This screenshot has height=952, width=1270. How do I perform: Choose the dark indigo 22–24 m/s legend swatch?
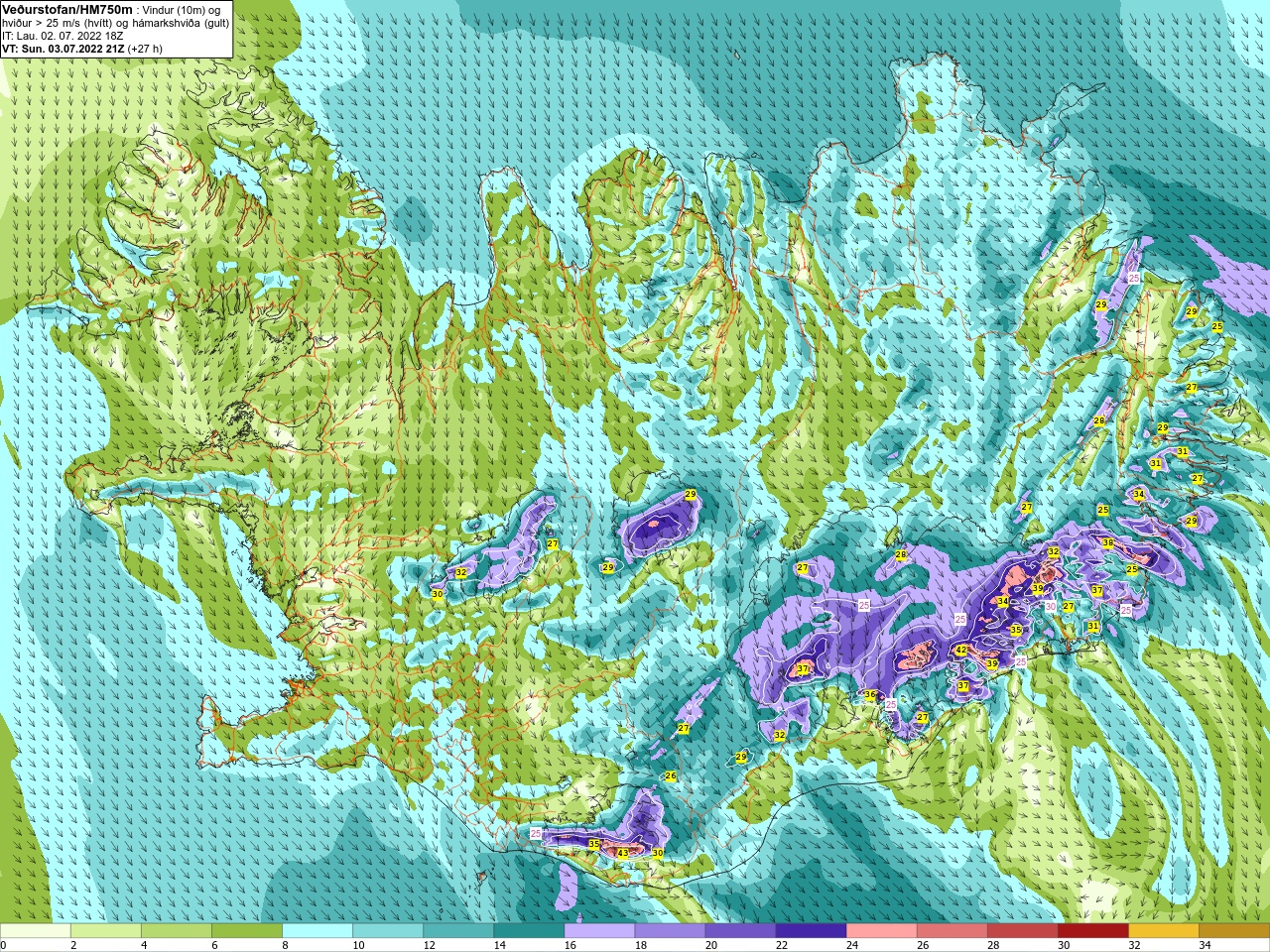pyautogui.click(x=811, y=931)
